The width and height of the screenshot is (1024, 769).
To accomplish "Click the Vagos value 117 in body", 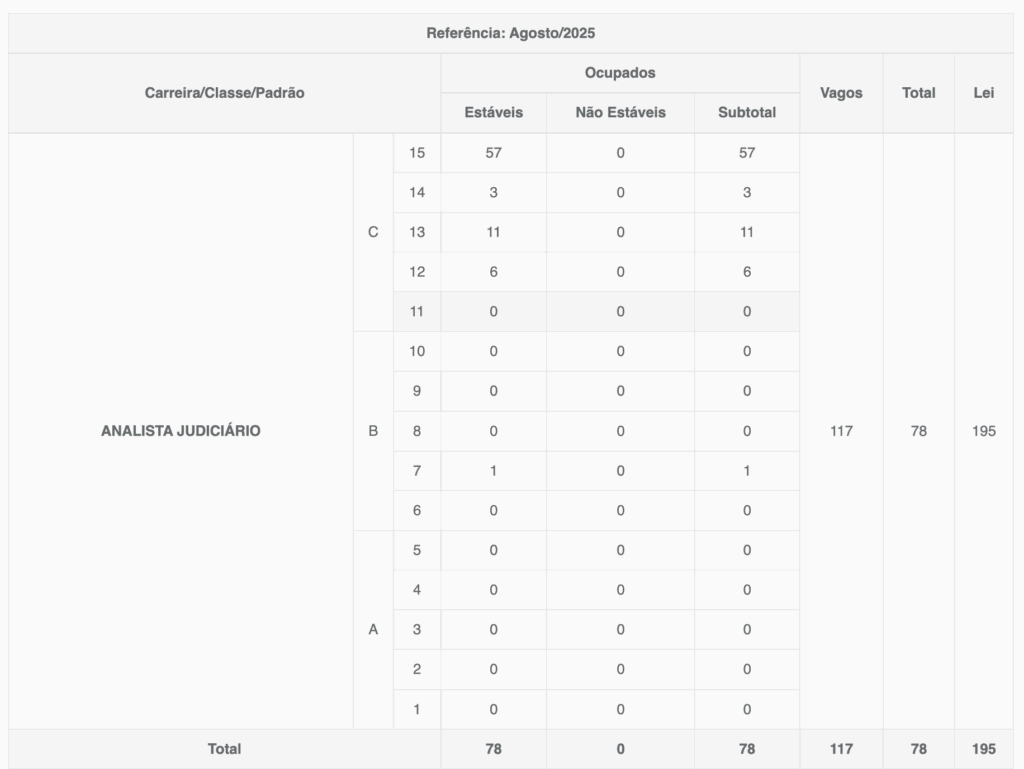I will (841, 431).
